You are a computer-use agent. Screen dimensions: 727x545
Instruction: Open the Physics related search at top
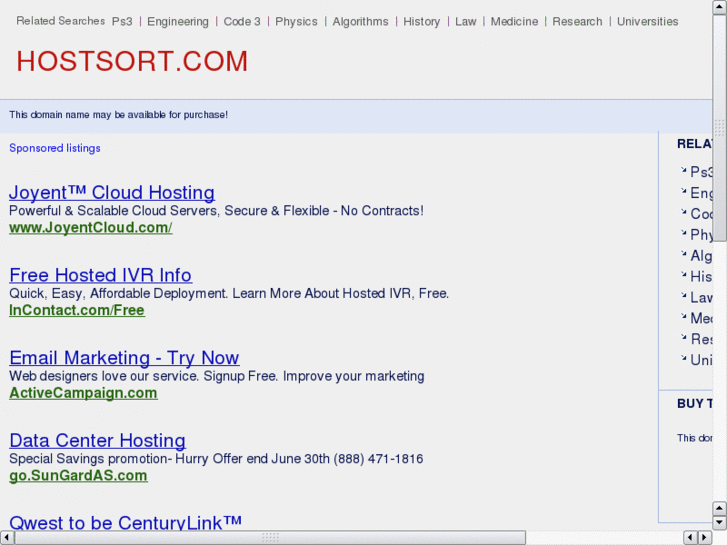point(296,21)
